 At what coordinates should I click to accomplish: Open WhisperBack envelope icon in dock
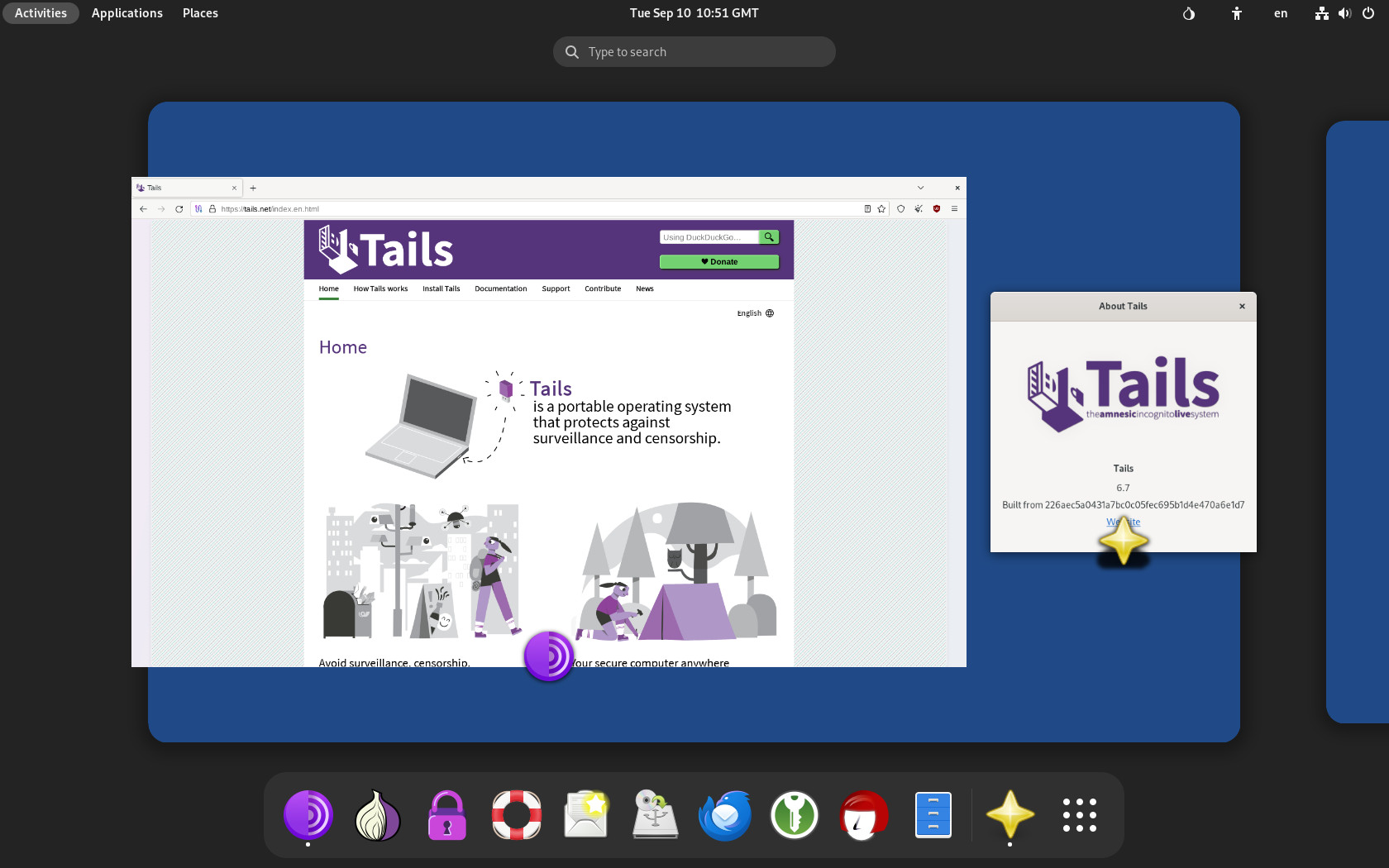click(x=586, y=815)
